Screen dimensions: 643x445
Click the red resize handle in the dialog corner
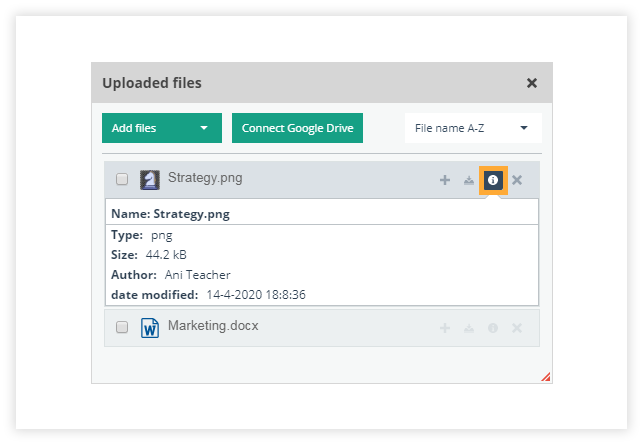click(546, 377)
